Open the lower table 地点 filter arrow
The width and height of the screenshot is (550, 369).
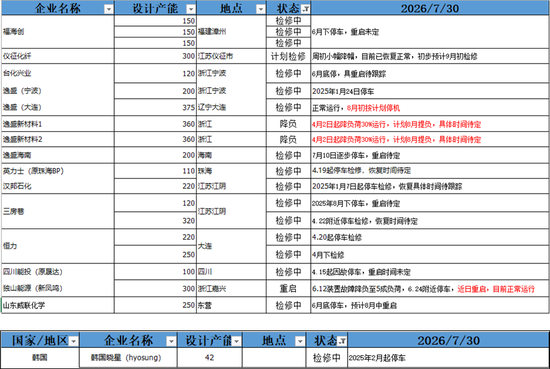pyautogui.click(x=300, y=341)
